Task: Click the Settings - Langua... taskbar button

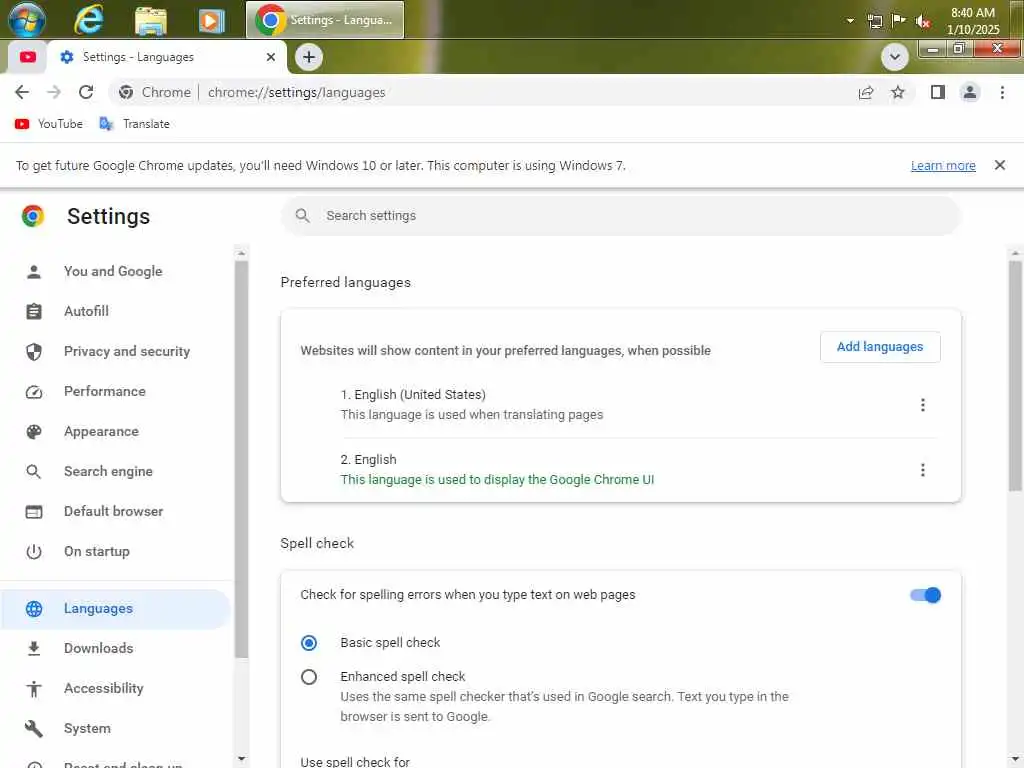Action: pos(325,20)
